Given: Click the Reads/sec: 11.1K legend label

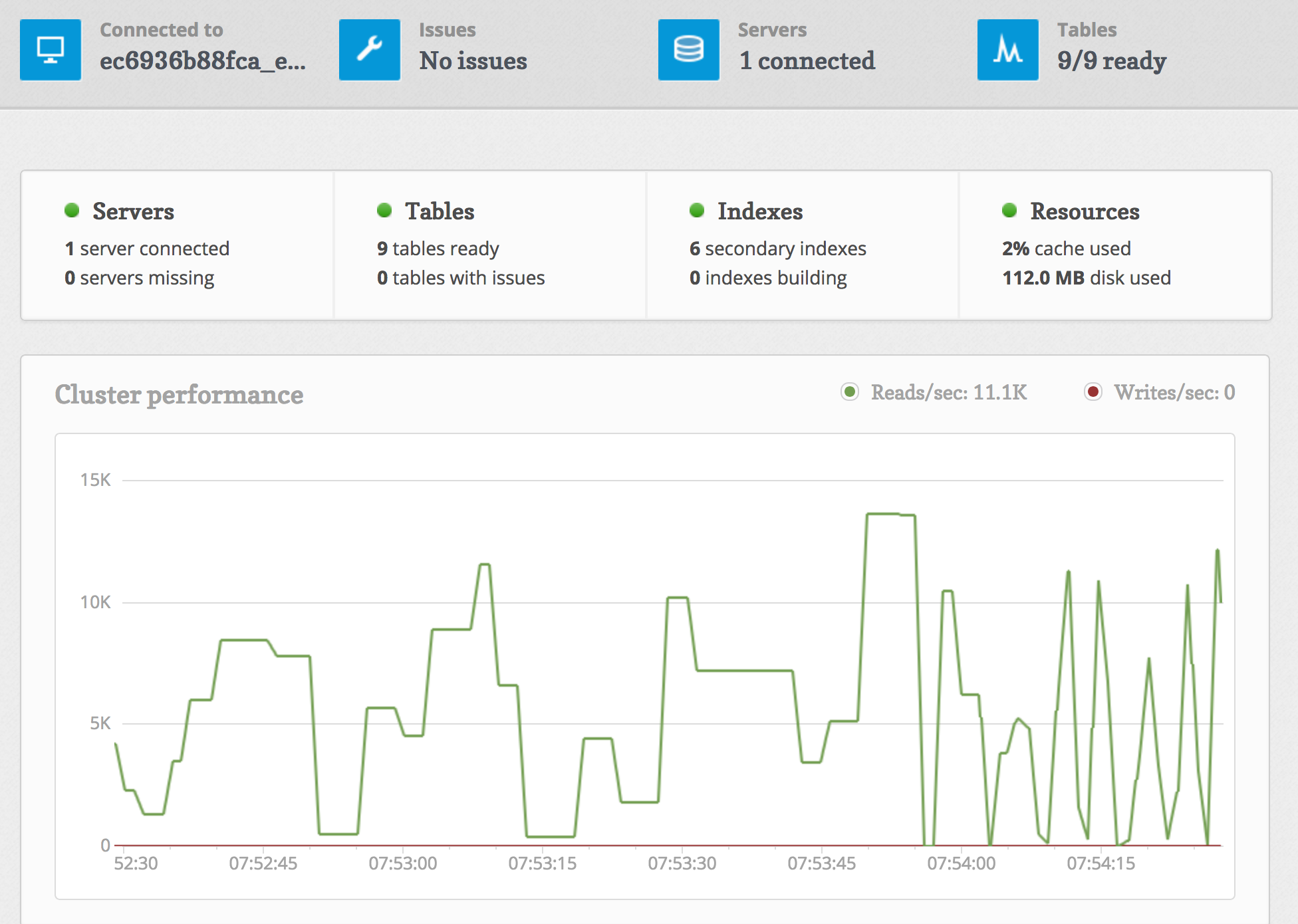Looking at the screenshot, I should tap(949, 392).
